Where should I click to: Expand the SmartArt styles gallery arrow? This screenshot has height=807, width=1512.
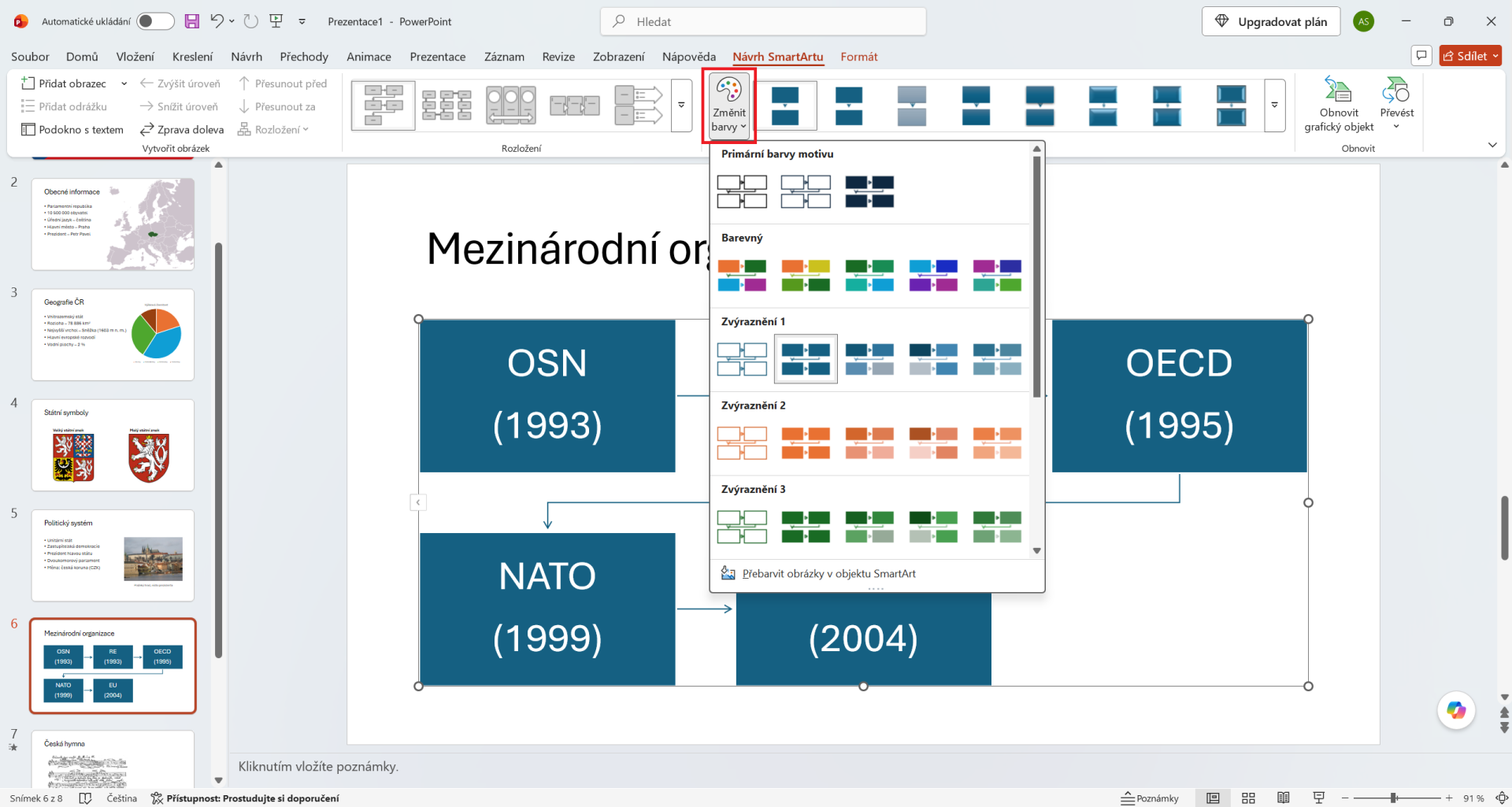[1275, 105]
